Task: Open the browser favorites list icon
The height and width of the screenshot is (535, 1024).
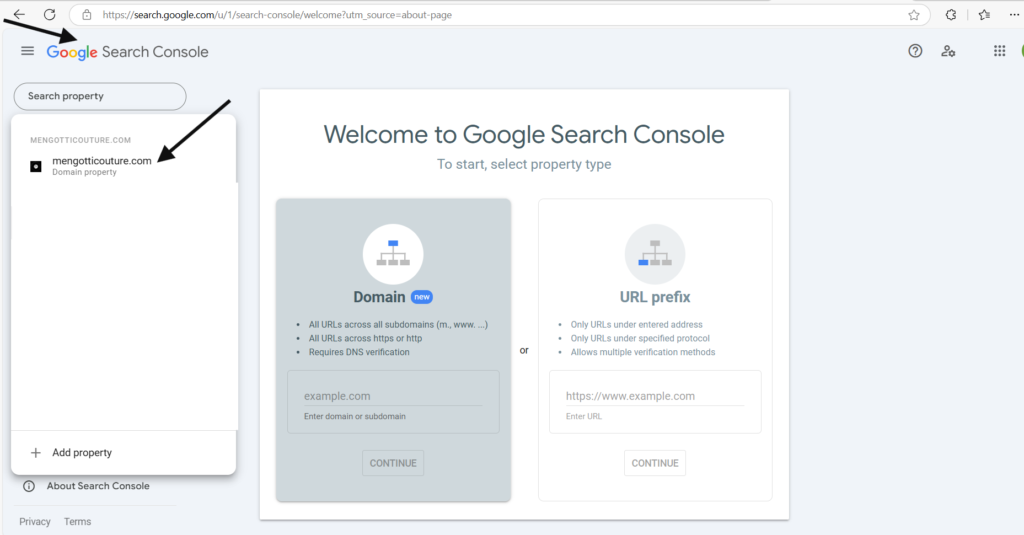Action: 984,14
